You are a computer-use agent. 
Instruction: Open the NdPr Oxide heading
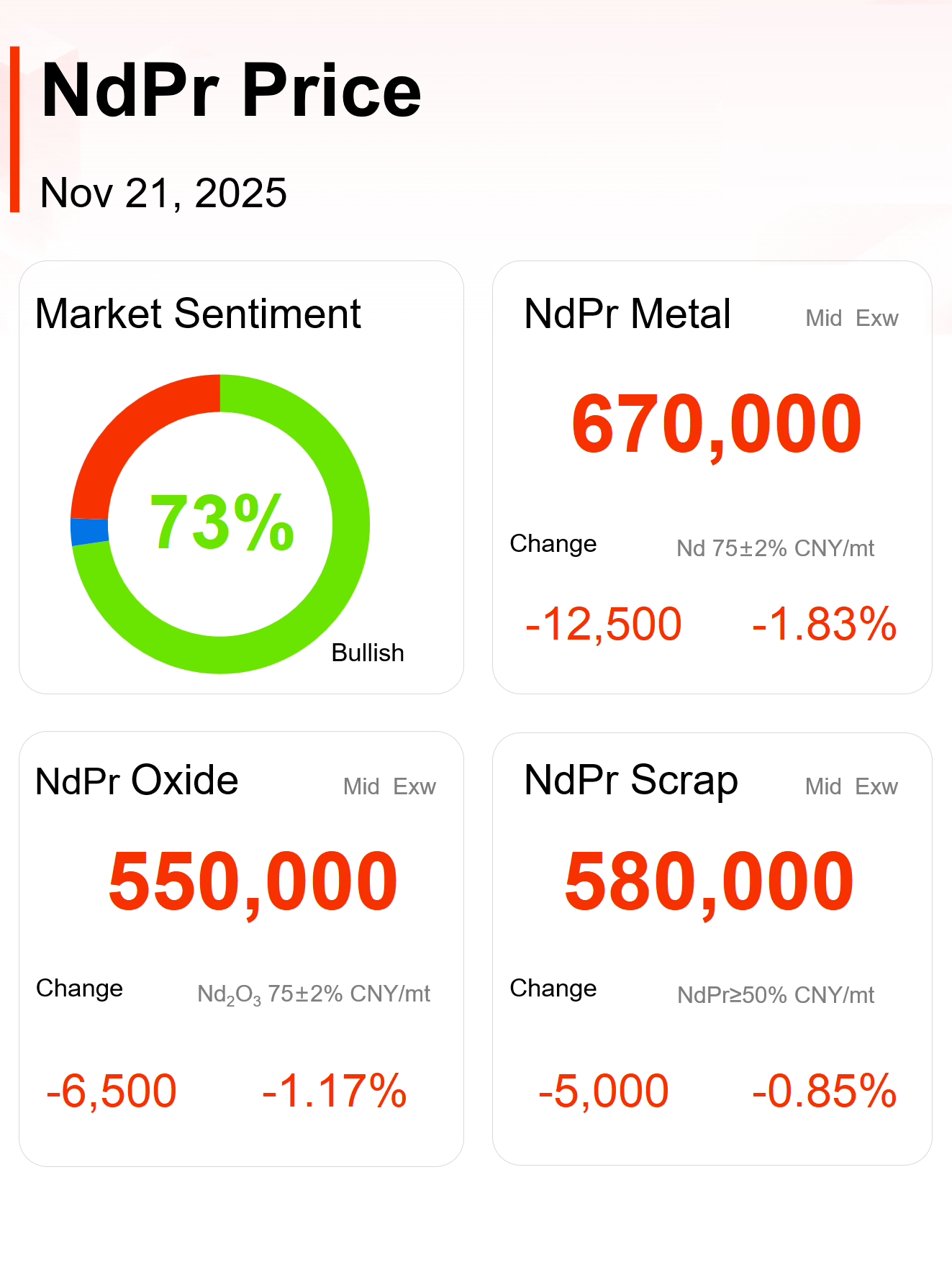pyautogui.click(x=137, y=781)
